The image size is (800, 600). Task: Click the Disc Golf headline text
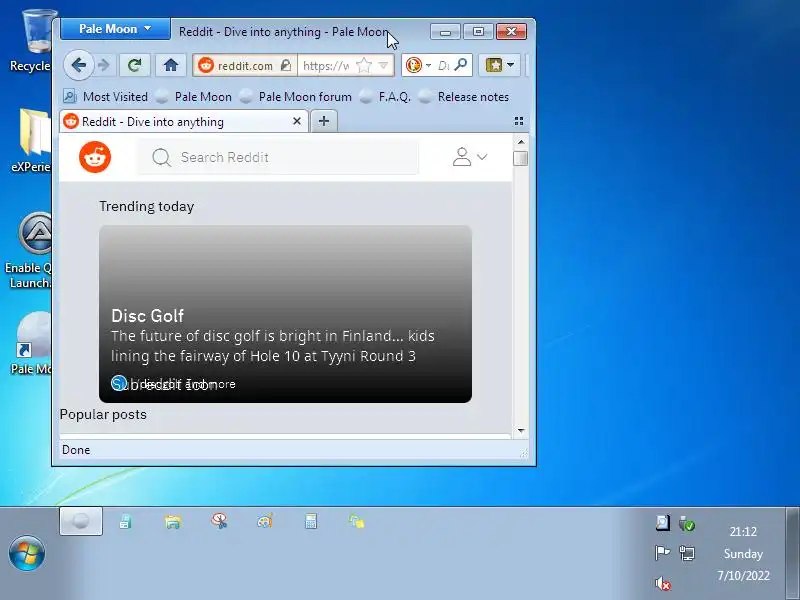pos(147,316)
